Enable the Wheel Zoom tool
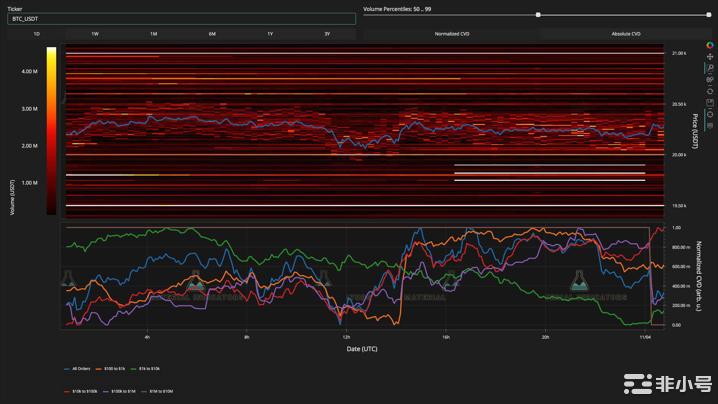The image size is (718, 404). pyautogui.click(x=709, y=79)
